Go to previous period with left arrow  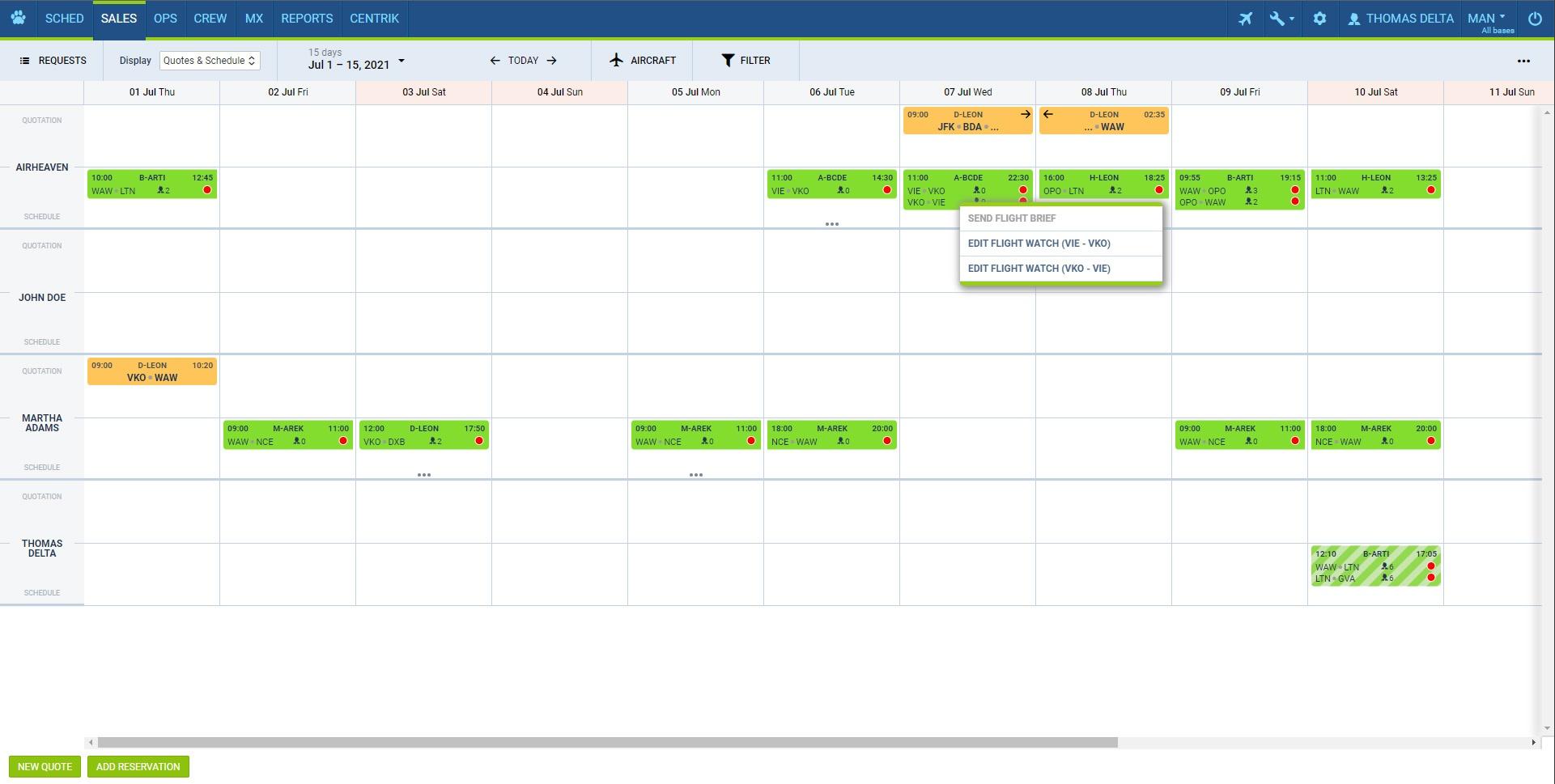[x=495, y=61]
